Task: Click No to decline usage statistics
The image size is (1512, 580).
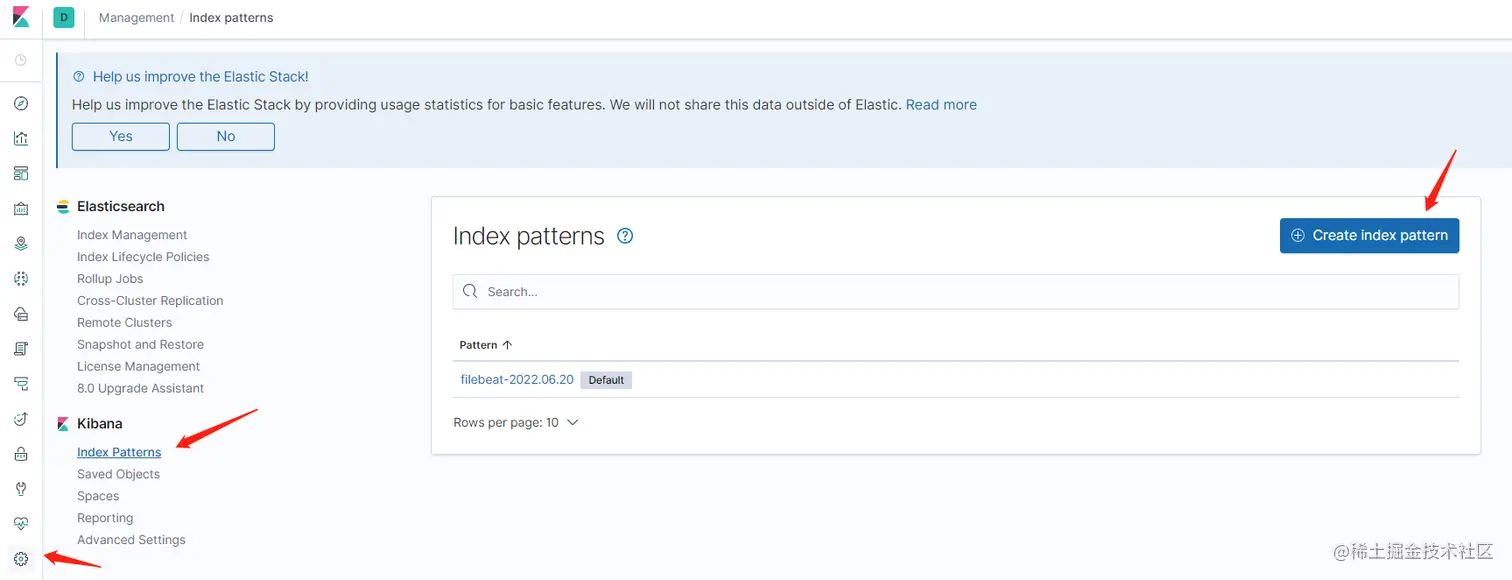Action: pos(226,137)
